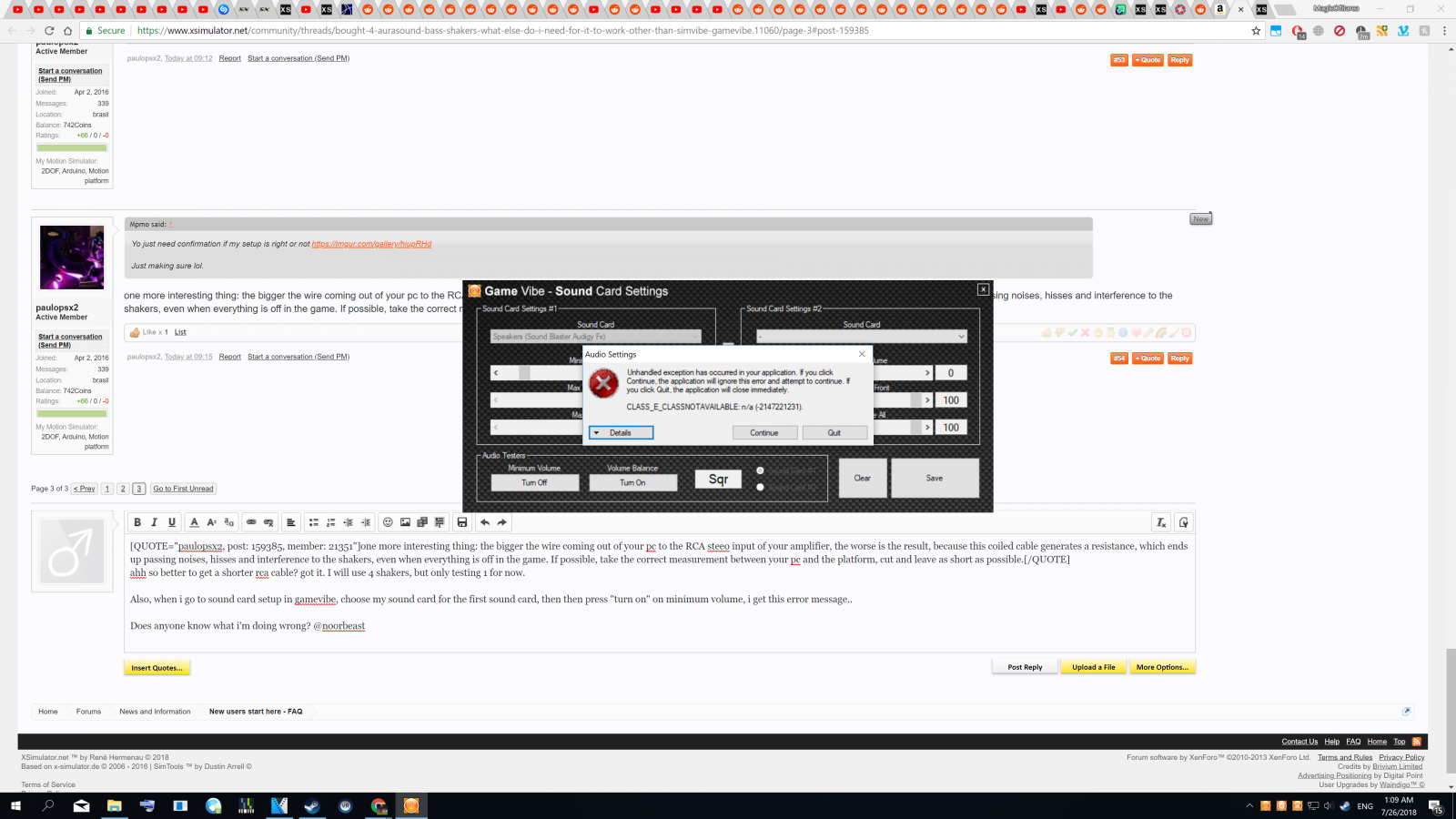Open text alignment options in editor
Screen dimensions: 1456x819
point(291,522)
